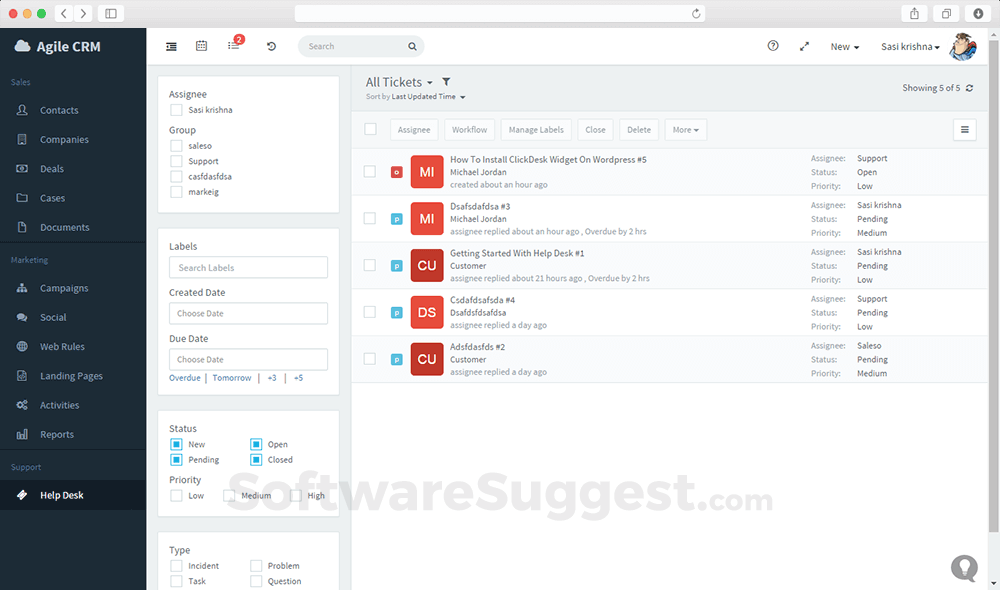Viewport: 1000px width, 590px height.
Task: Click the Overdue due date link
Action: click(x=184, y=378)
